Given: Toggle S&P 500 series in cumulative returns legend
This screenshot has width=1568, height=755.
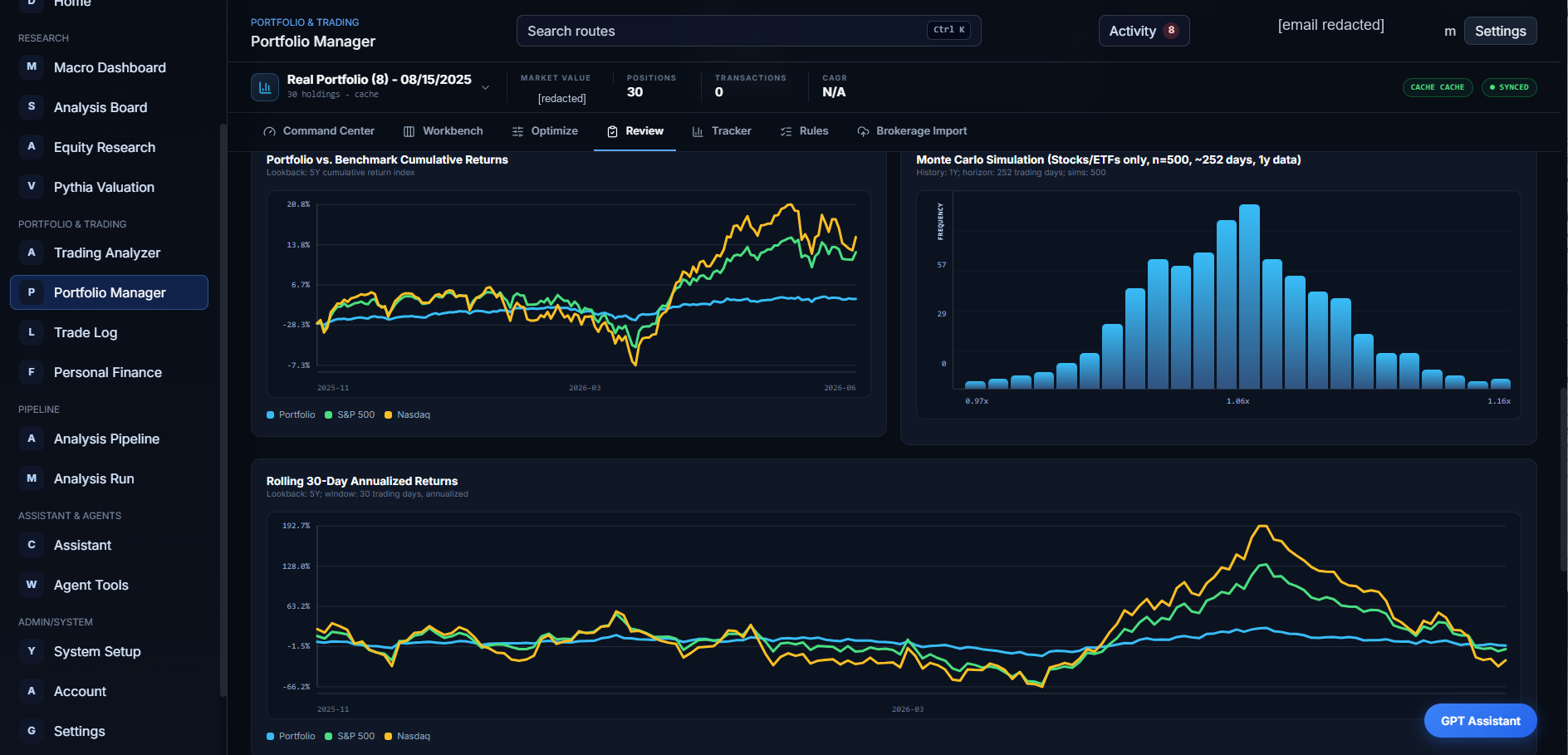Looking at the screenshot, I should click(x=350, y=414).
